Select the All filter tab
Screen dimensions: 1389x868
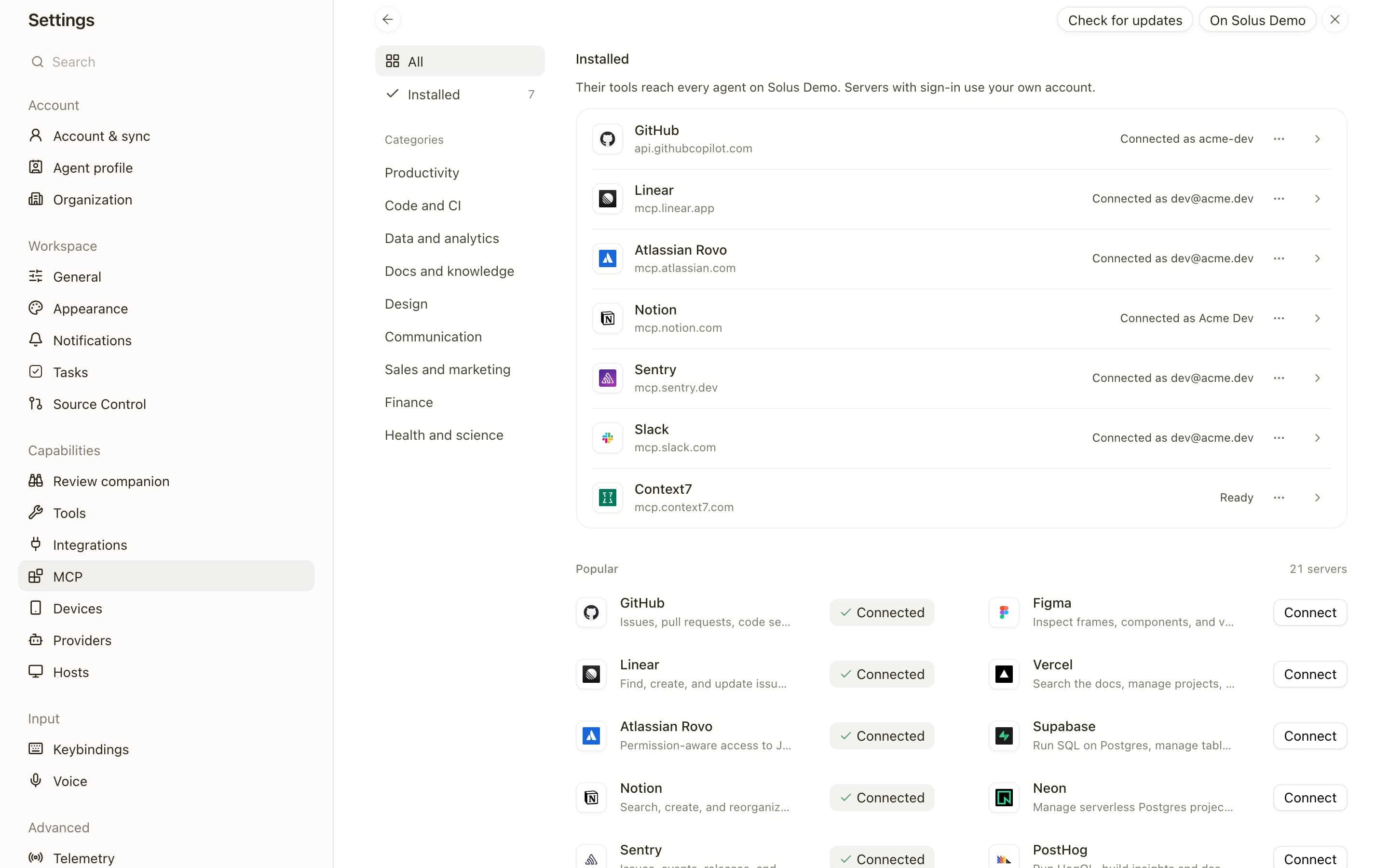(x=460, y=61)
